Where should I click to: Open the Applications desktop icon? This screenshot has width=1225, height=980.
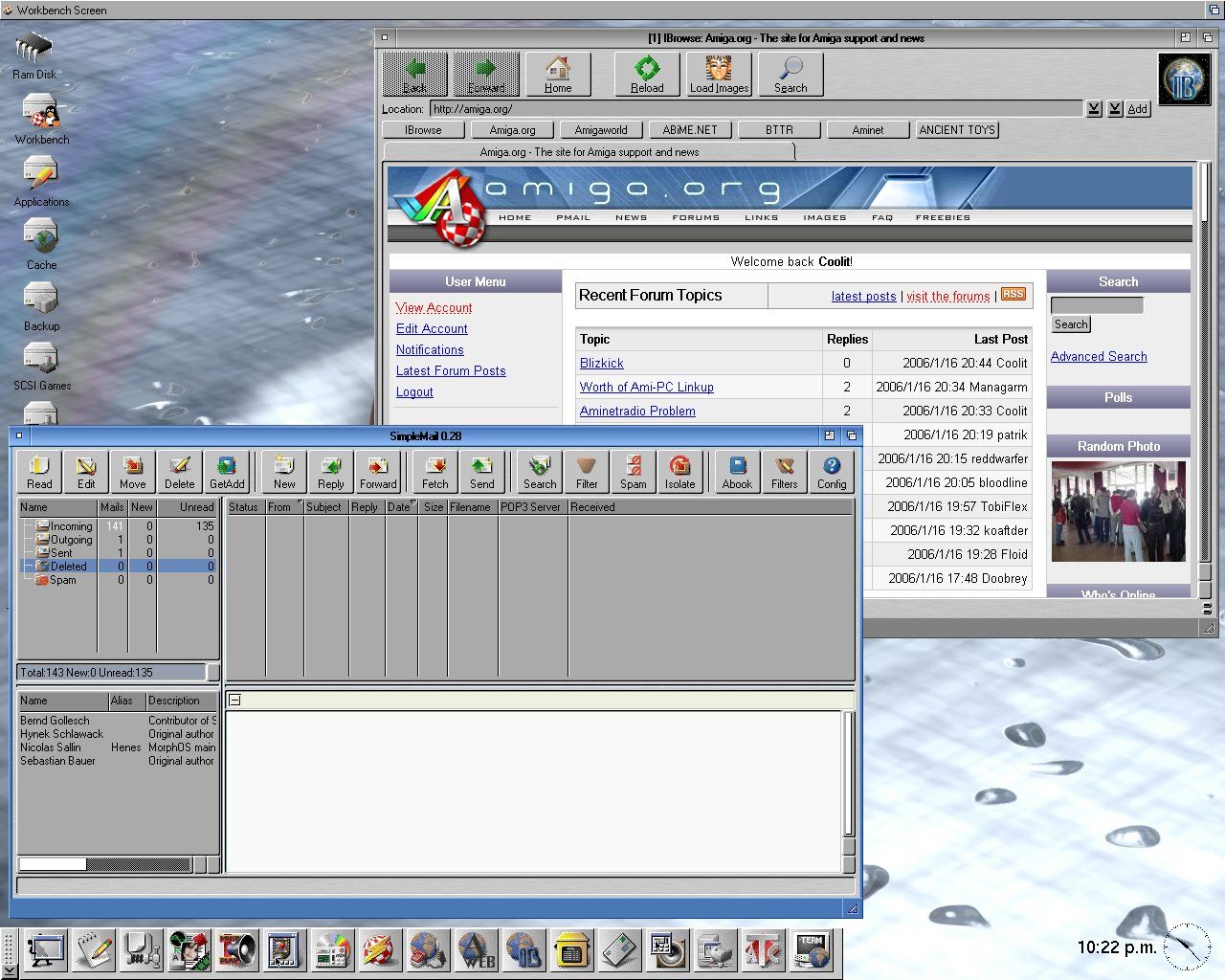41,182
